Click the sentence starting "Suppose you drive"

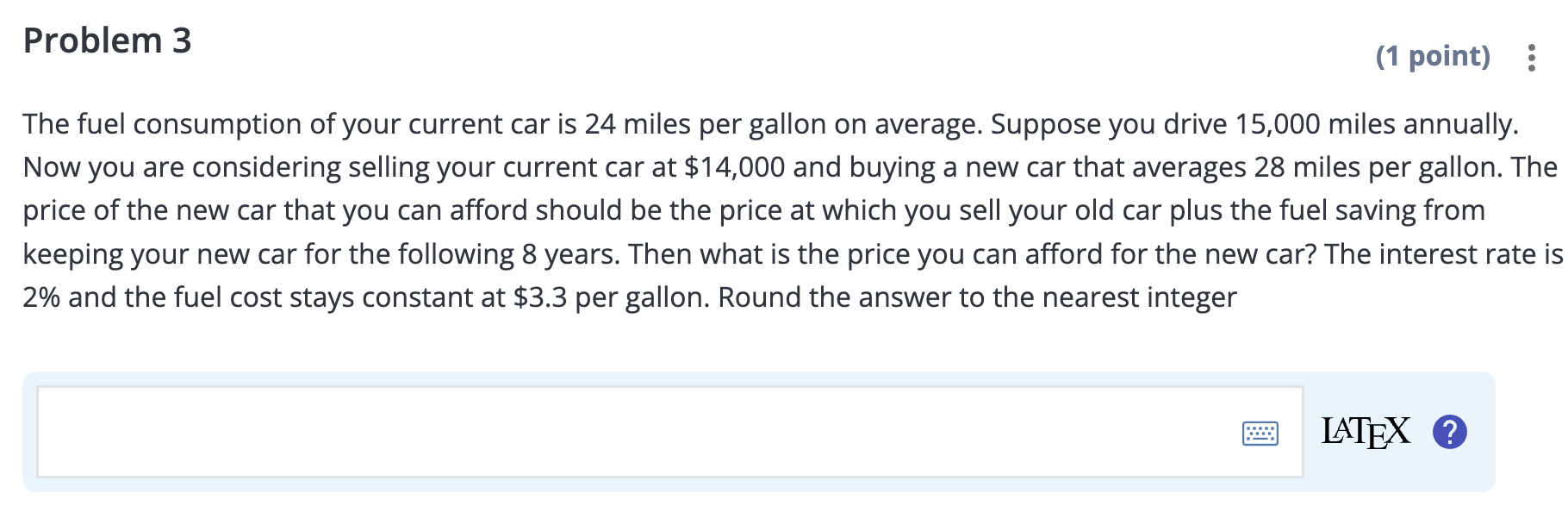click(1254, 124)
